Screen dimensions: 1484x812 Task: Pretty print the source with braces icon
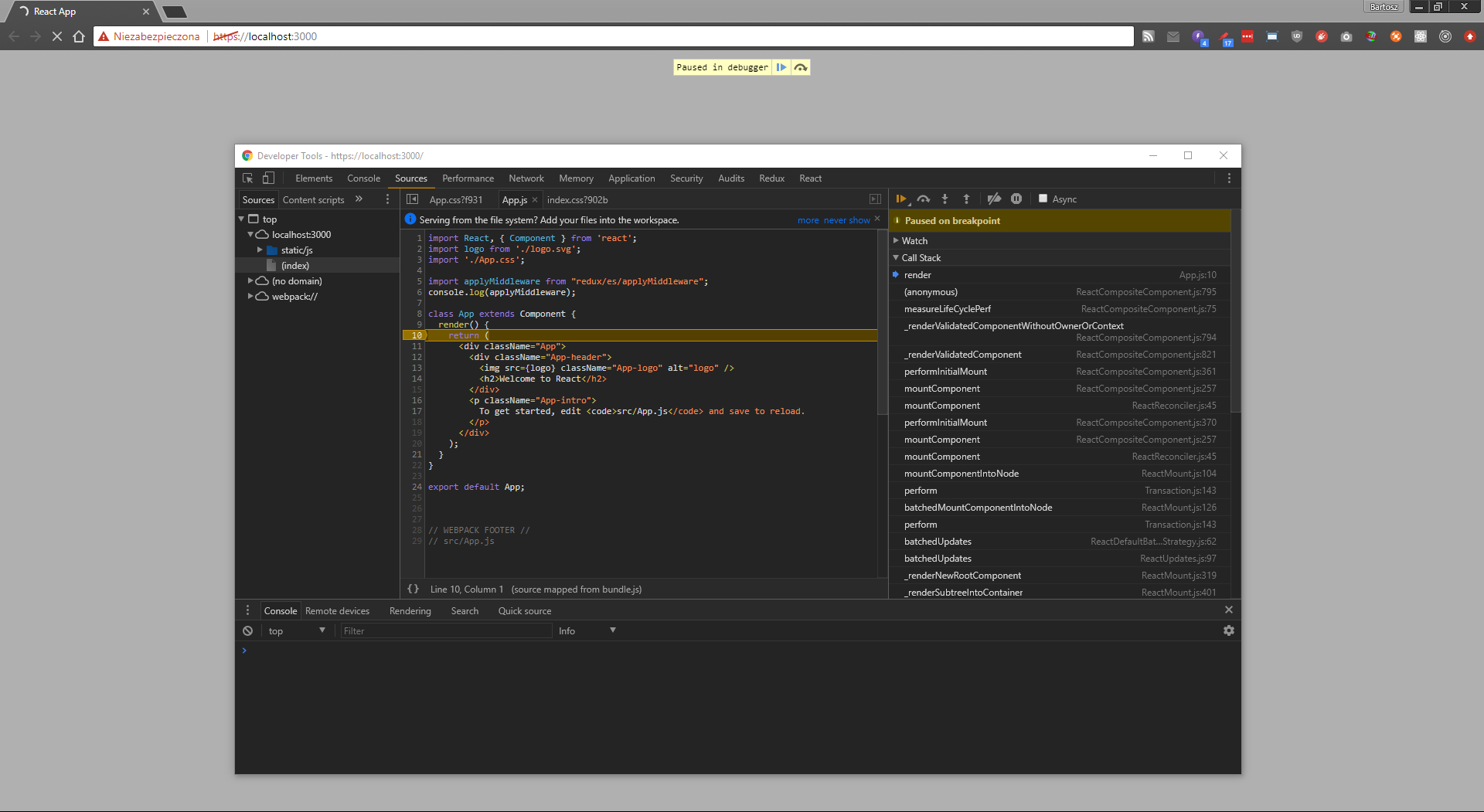[414, 589]
